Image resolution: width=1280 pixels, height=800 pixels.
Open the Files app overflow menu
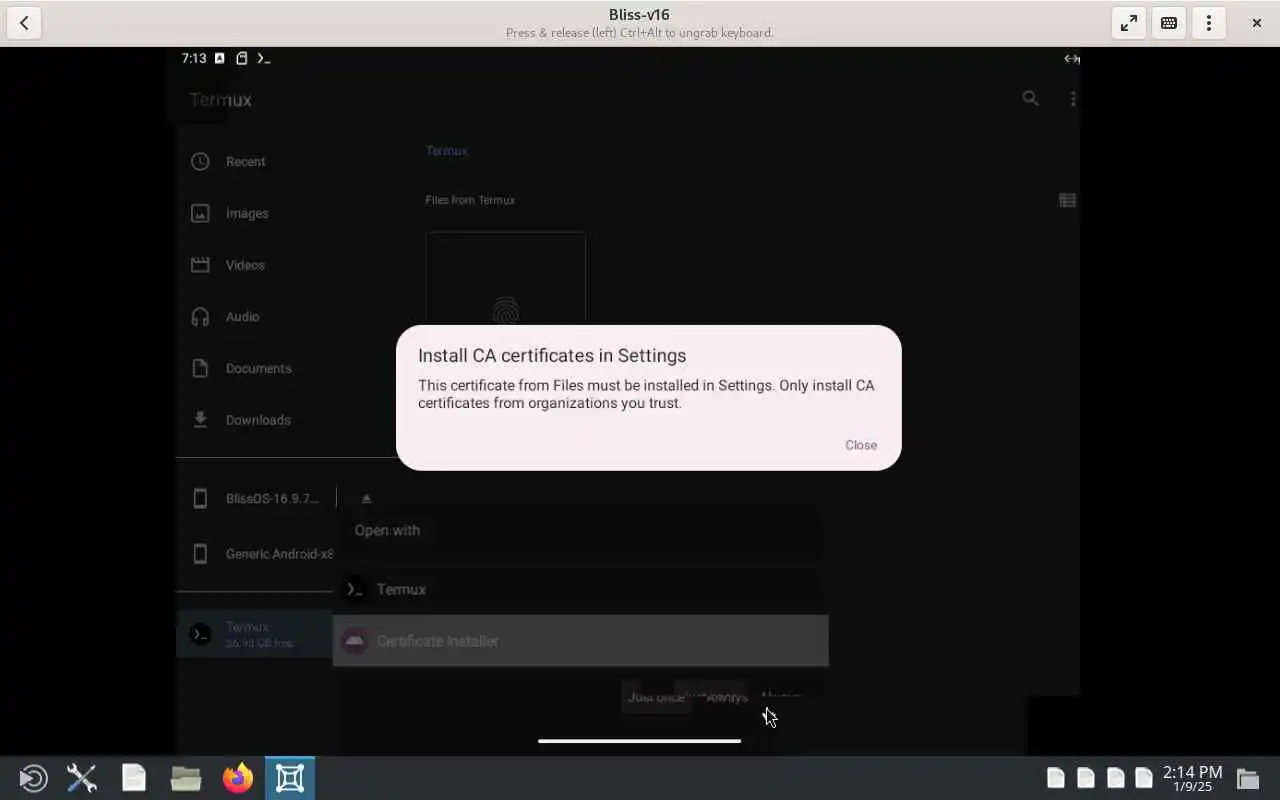pos(1073,99)
